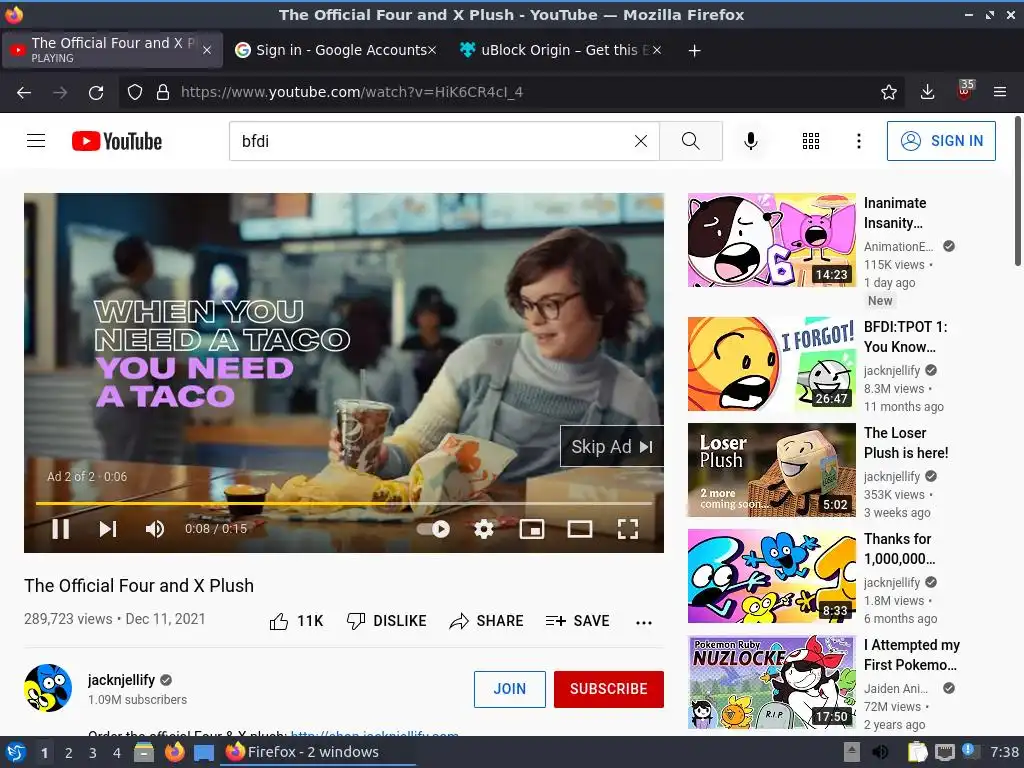
Task: Open jacknjellify channel name link
Action: click(x=121, y=680)
